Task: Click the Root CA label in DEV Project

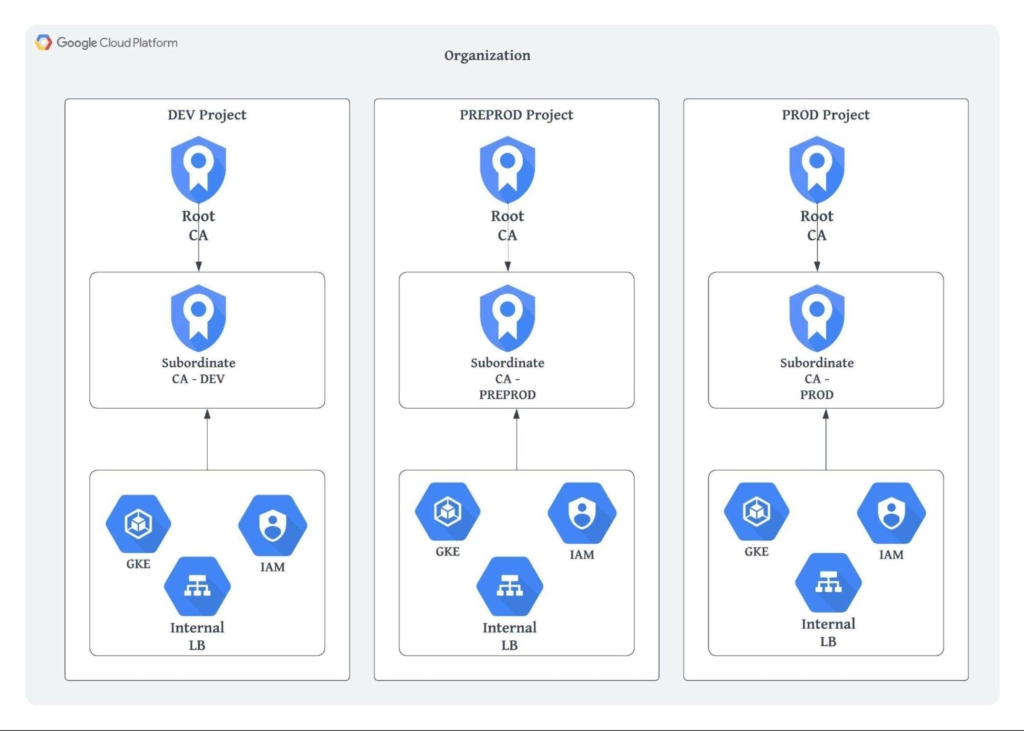Action: pyautogui.click(x=199, y=225)
